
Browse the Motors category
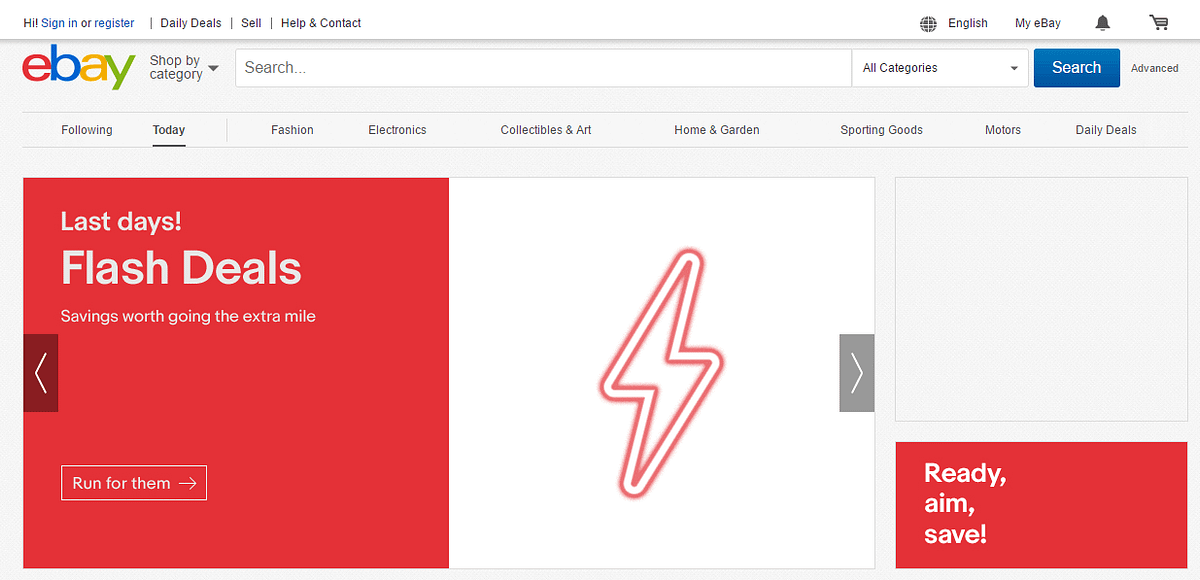click(x=1002, y=130)
